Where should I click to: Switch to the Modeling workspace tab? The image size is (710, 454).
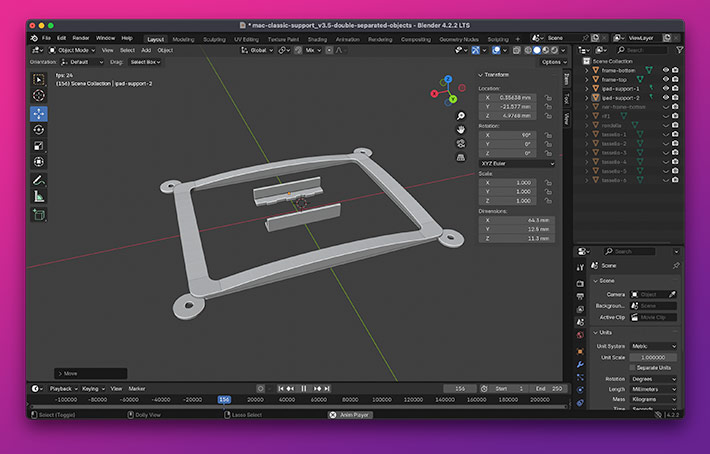pos(183,38)
